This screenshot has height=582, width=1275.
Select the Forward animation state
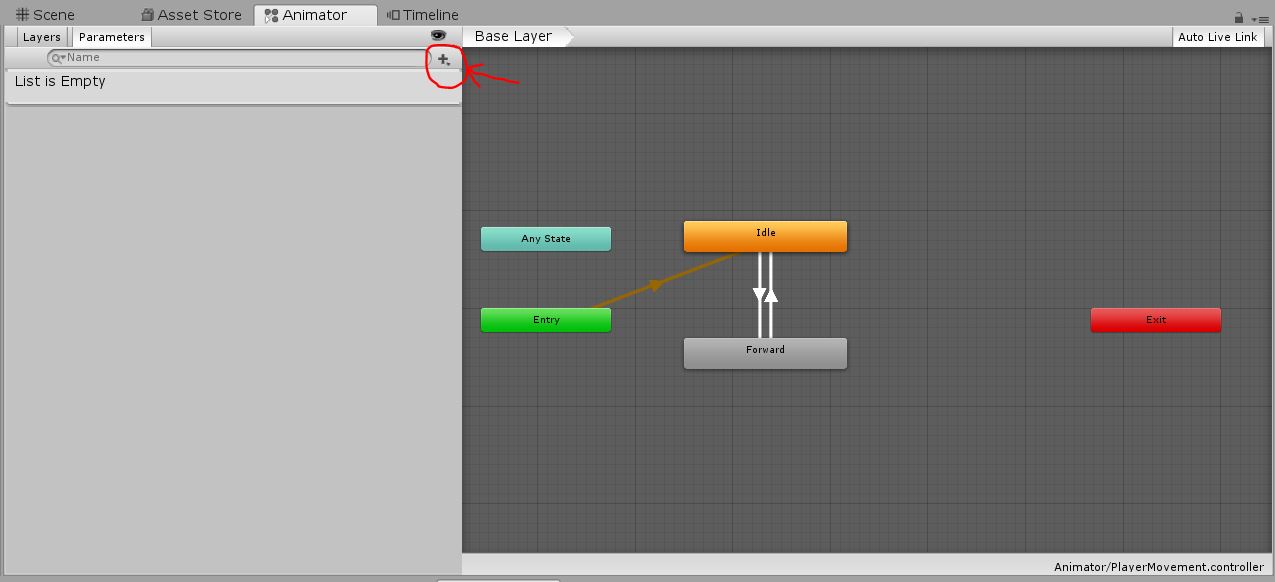click(764, 352)
